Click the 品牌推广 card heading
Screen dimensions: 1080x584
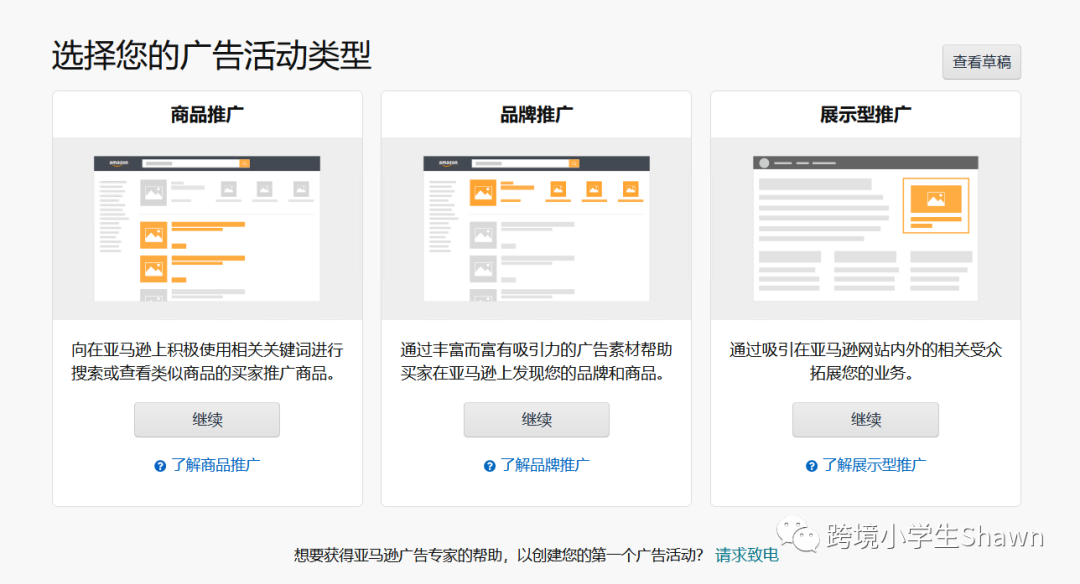tap(536, 114)
